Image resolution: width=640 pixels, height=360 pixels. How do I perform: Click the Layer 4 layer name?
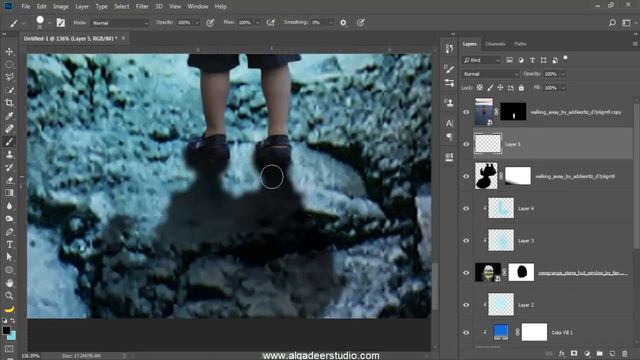click(x=526, y=209)
